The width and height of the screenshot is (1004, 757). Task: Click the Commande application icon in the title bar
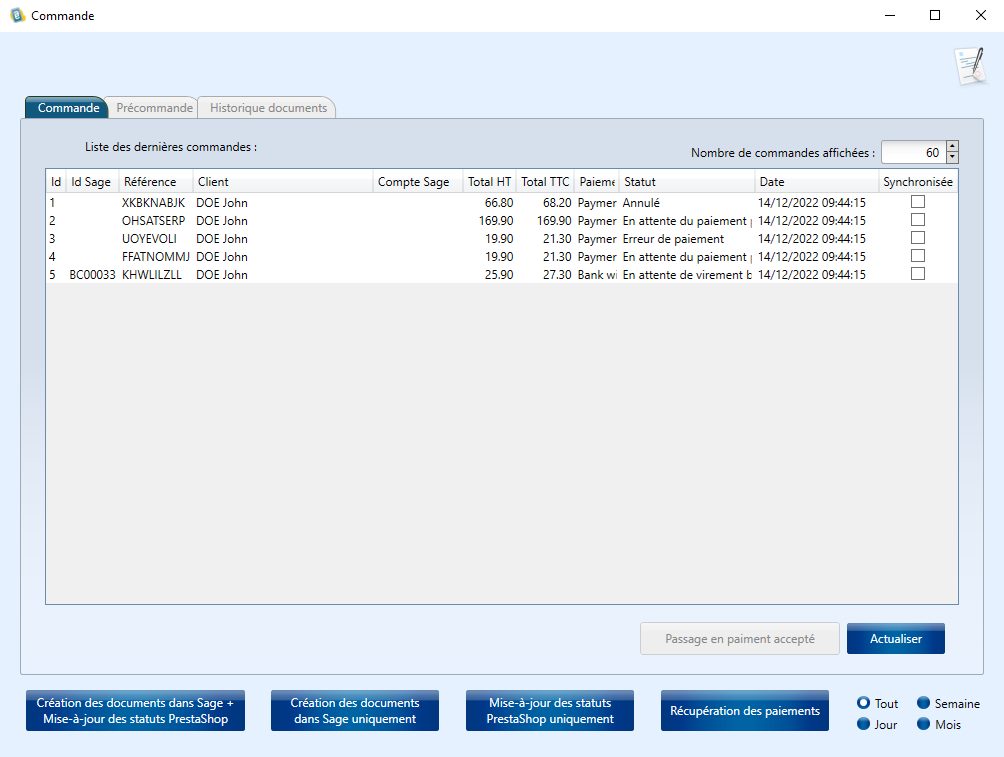point(15,15)
